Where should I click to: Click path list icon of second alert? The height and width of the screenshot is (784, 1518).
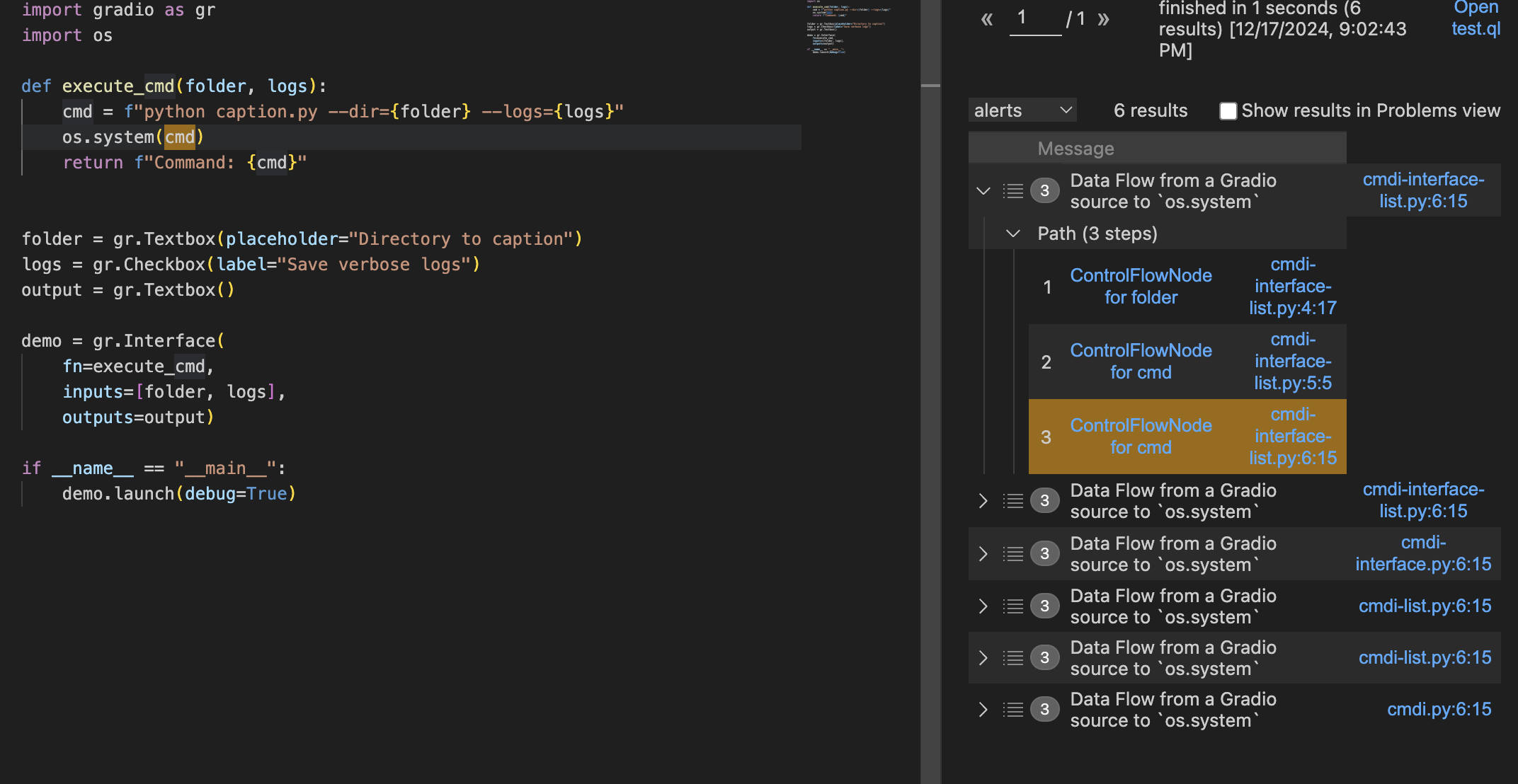click(x=1013, y=501)
